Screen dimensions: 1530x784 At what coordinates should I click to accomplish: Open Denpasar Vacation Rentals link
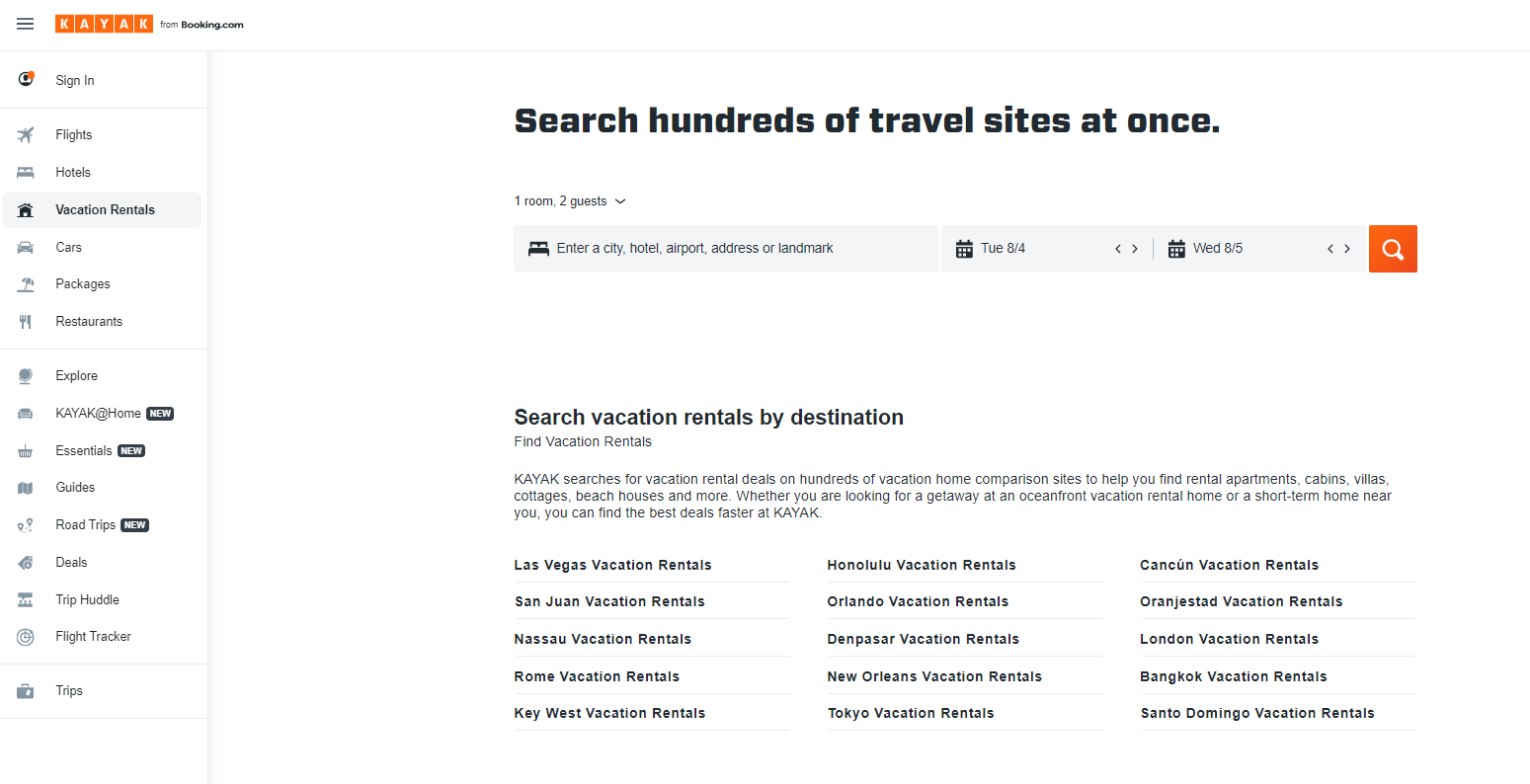[923, 639]
